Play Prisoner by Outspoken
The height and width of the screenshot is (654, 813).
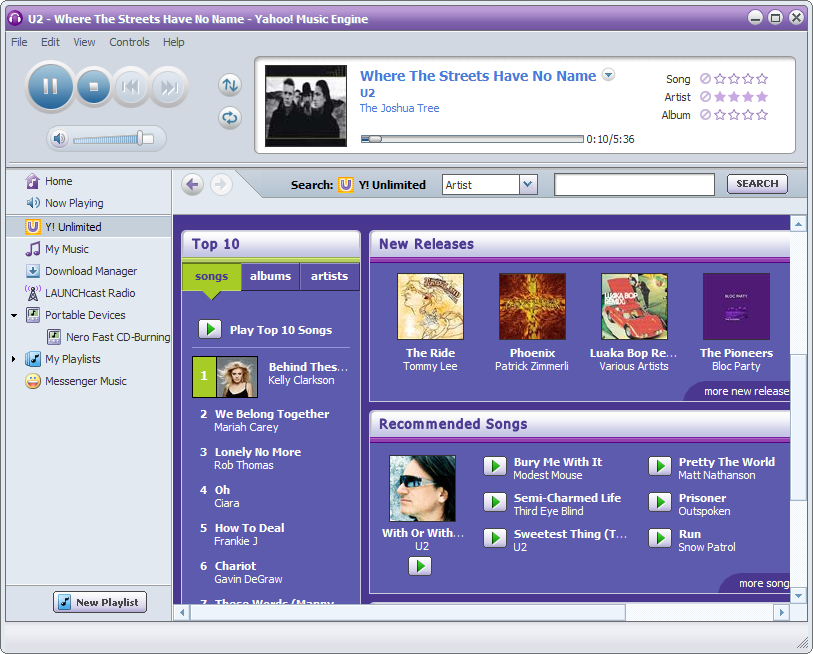pyautogui.click(x=660, y=502)
